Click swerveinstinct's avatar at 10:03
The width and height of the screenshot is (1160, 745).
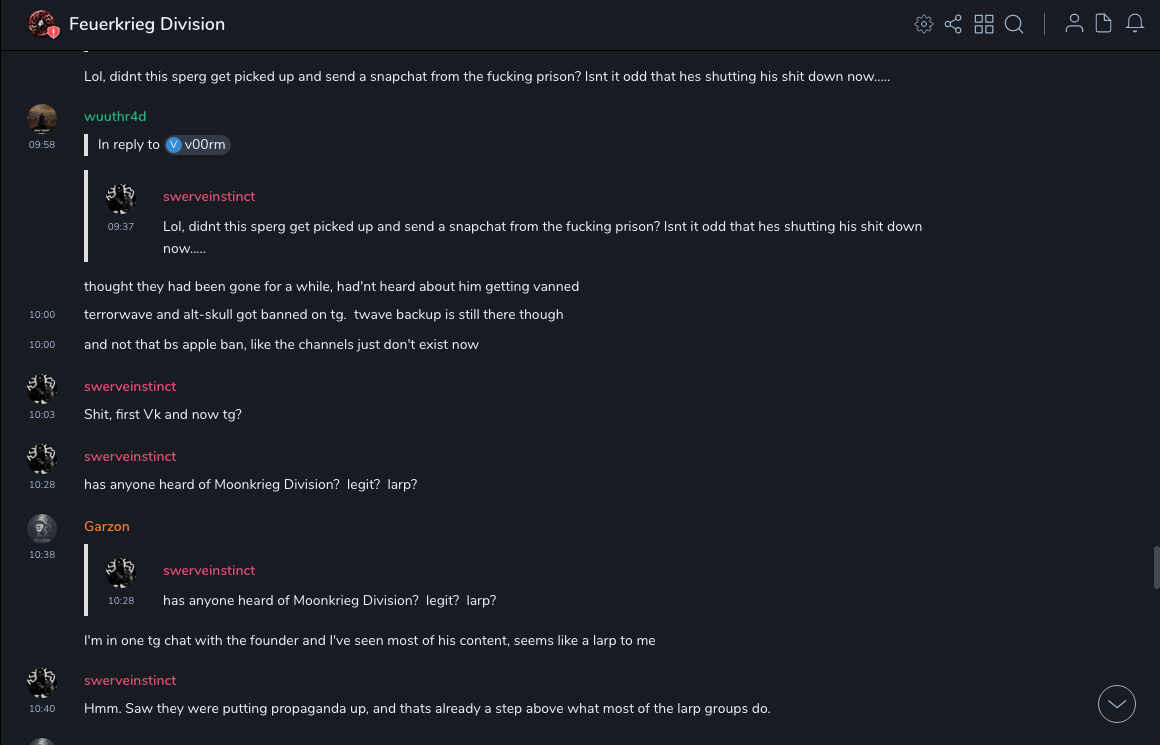[x=42, y=389]
